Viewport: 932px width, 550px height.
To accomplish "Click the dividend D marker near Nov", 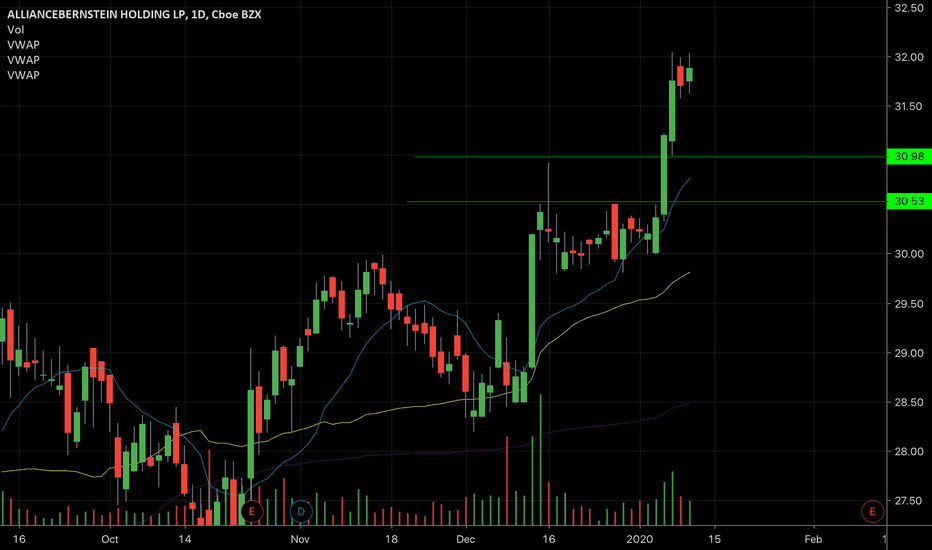I will pyautogui.click(x=301, y=511).
